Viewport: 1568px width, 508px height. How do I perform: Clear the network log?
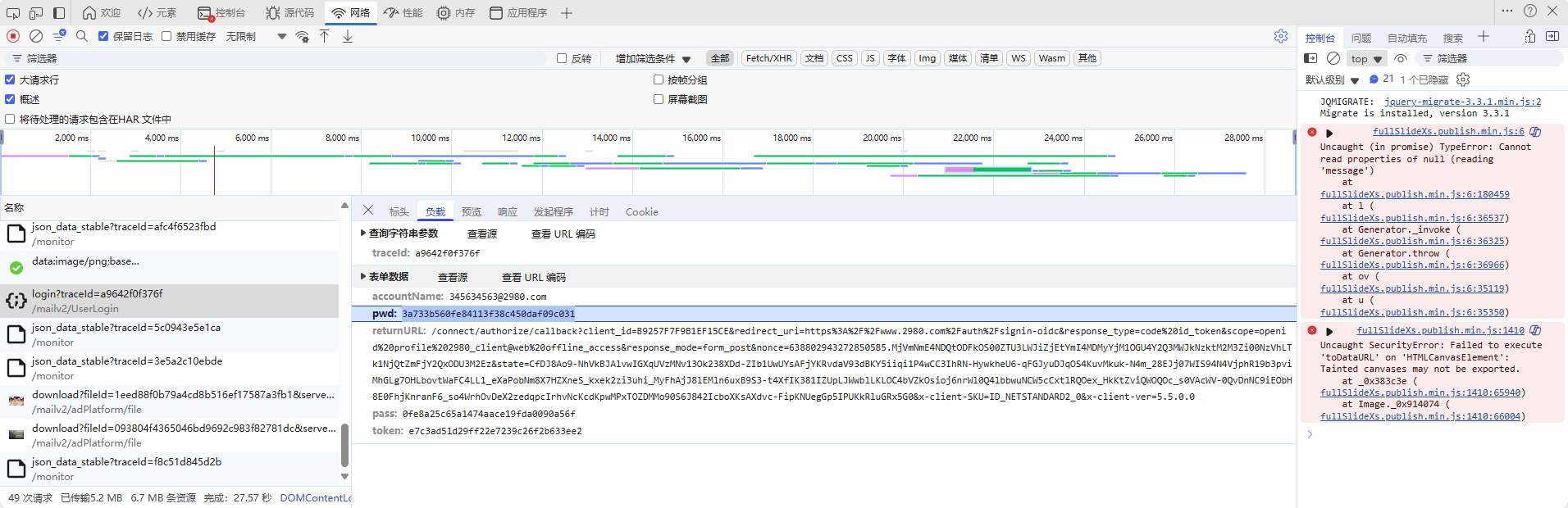(36, 36)
